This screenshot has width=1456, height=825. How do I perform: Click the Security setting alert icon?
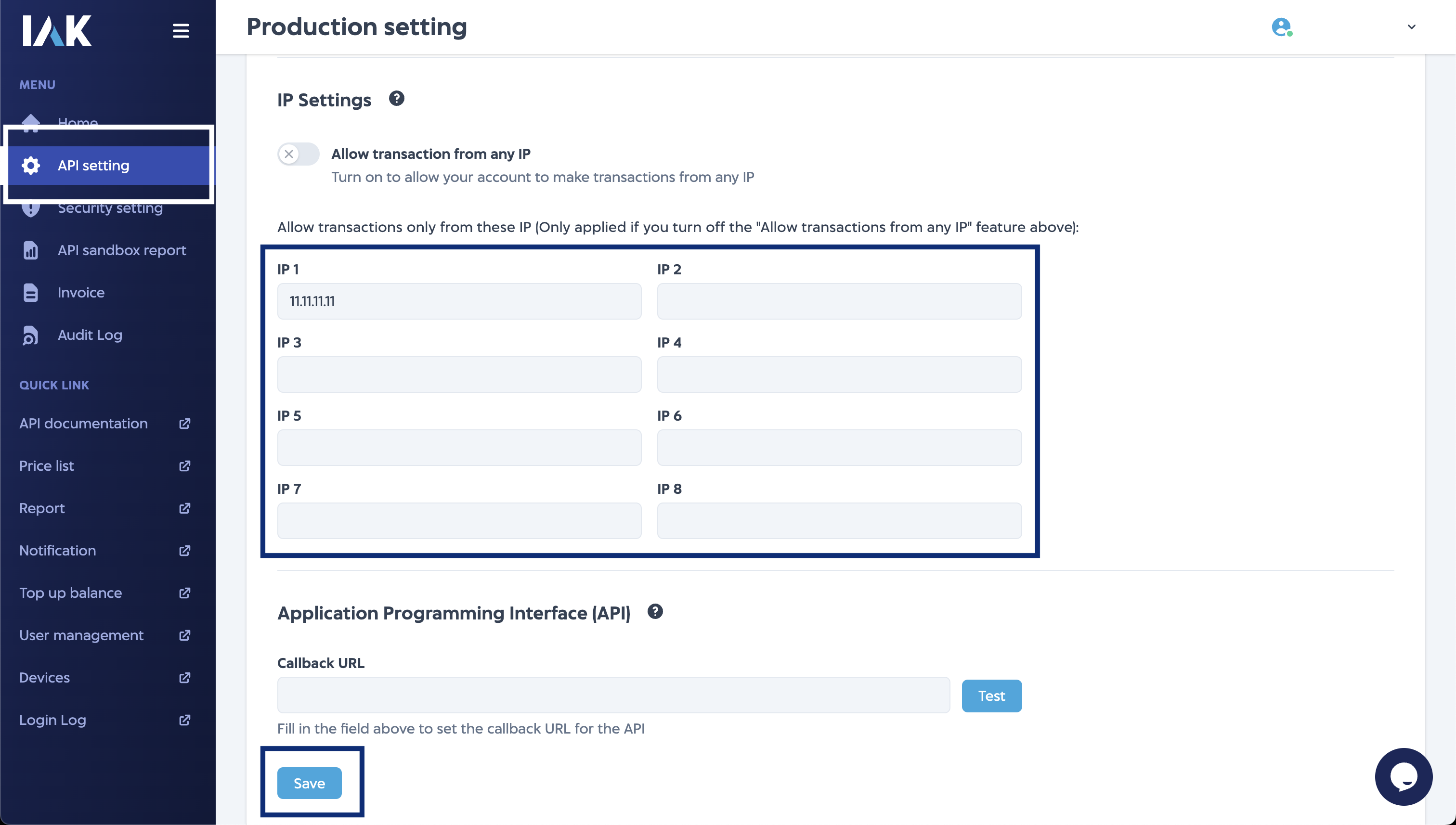[x=30, y=207]
